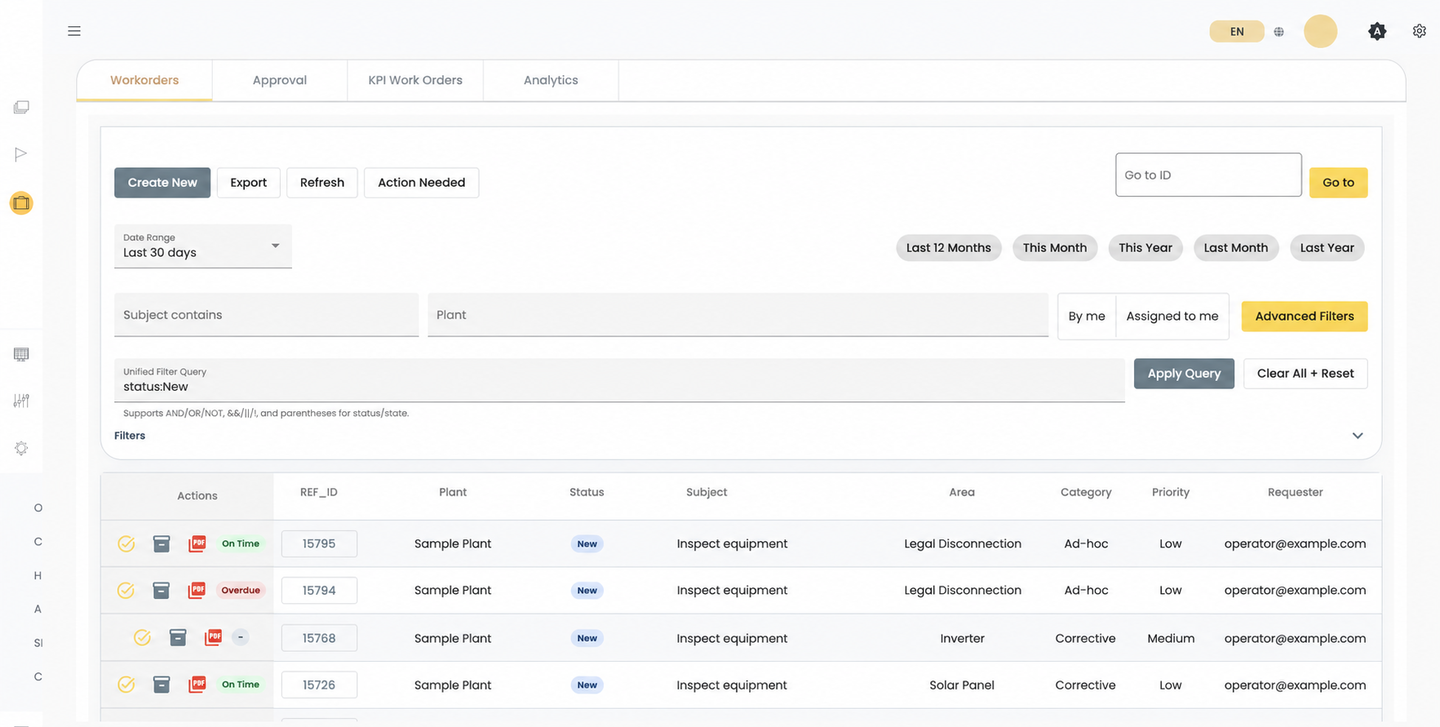Open the user avatar circle

coord(1321,31)
